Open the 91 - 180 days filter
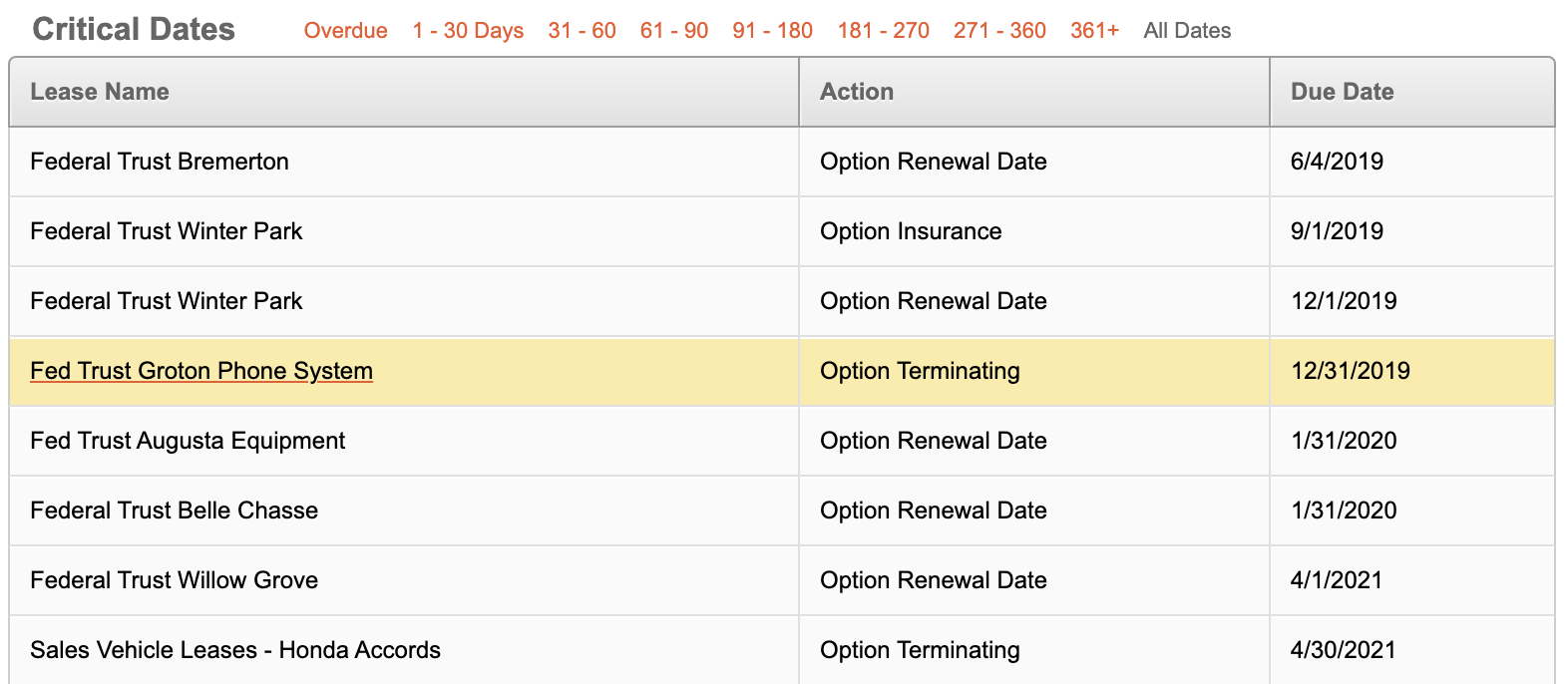Image resolution: width=1568 pixels, height=684 pixels. tap(772, 31)
